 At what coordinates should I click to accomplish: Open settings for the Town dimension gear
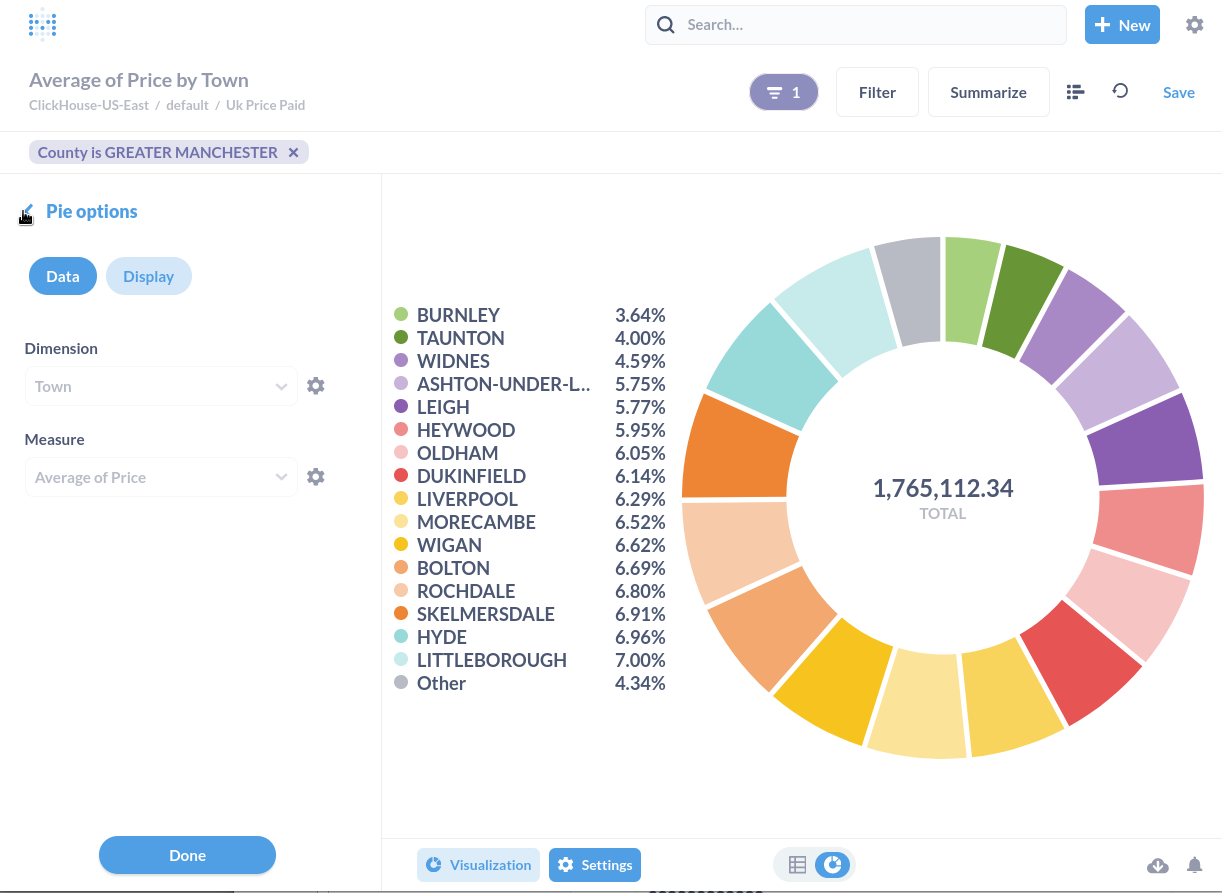315,385
